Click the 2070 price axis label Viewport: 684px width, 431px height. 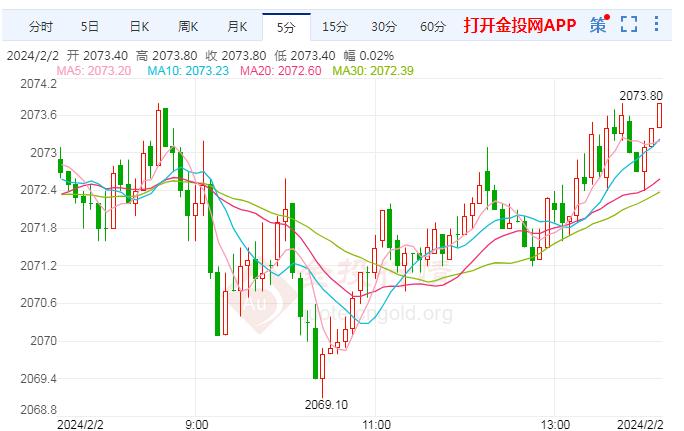pos(43,341)
